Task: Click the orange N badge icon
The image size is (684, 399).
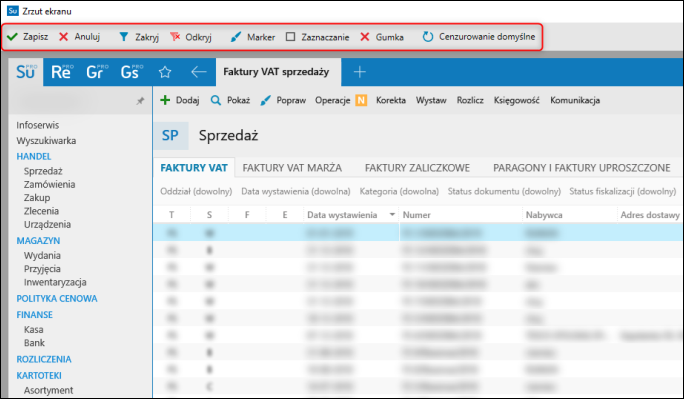Action: coord(361,100)
